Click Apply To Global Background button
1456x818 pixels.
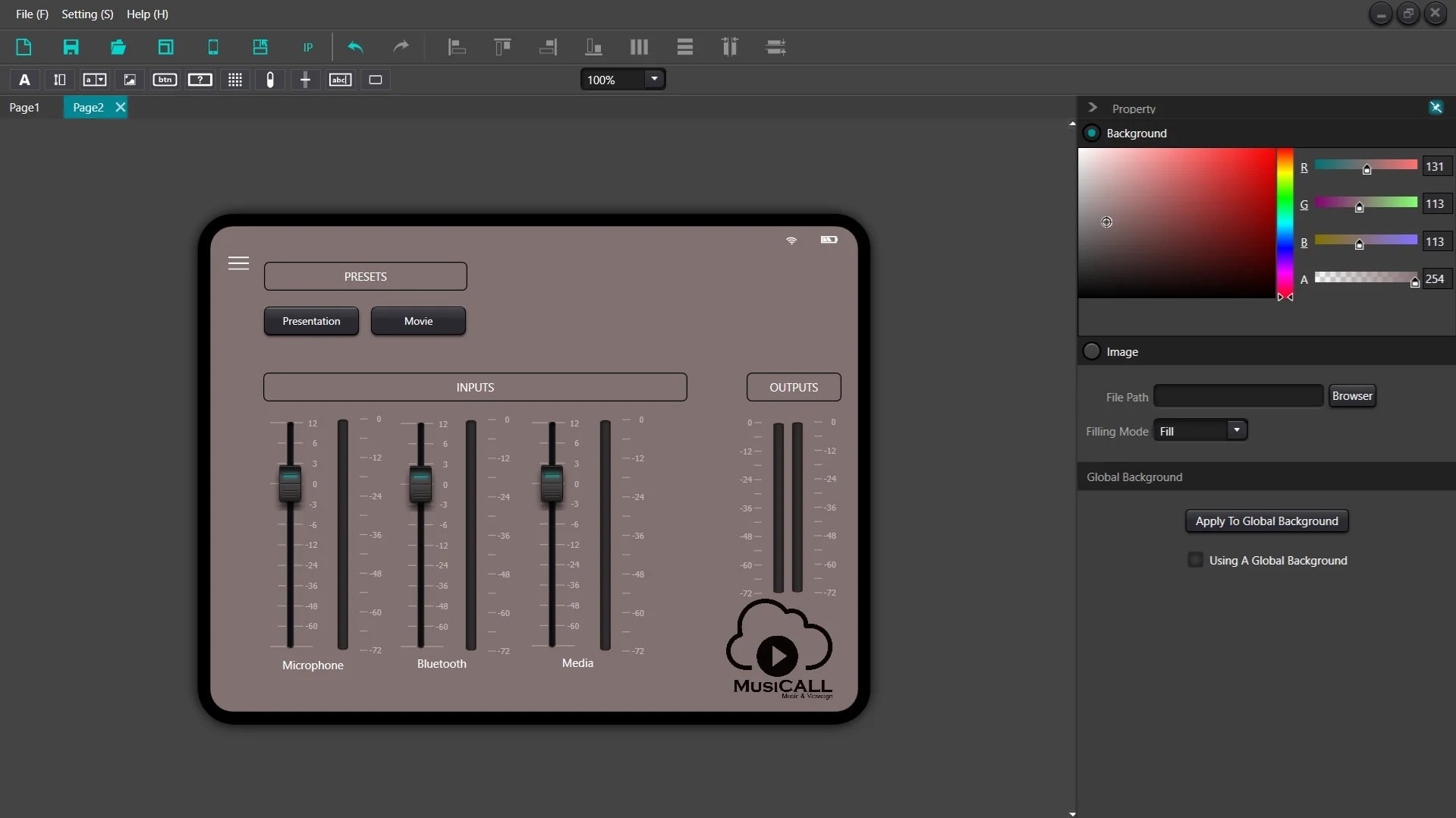click(1266, 521)
